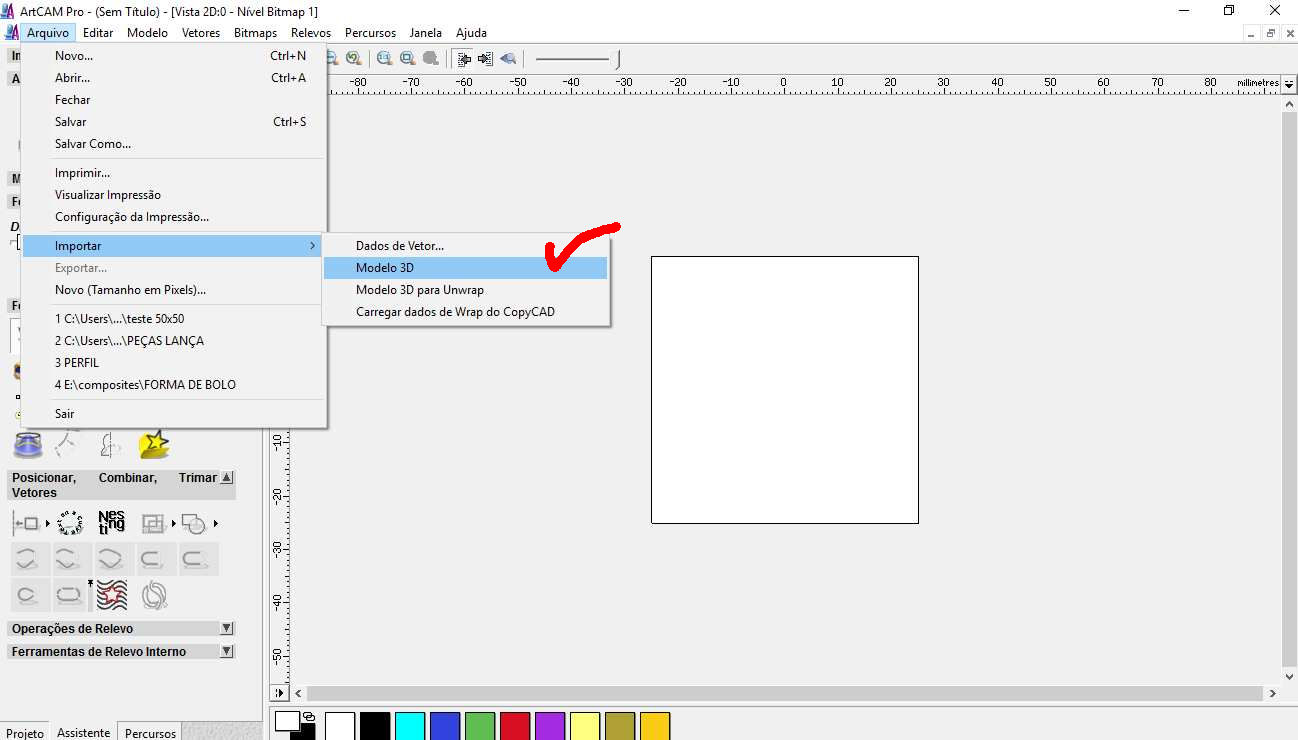Screen dimensions: 1298x740
Task: Expand the Operações de Relevo section
Action: pos(227,629)
